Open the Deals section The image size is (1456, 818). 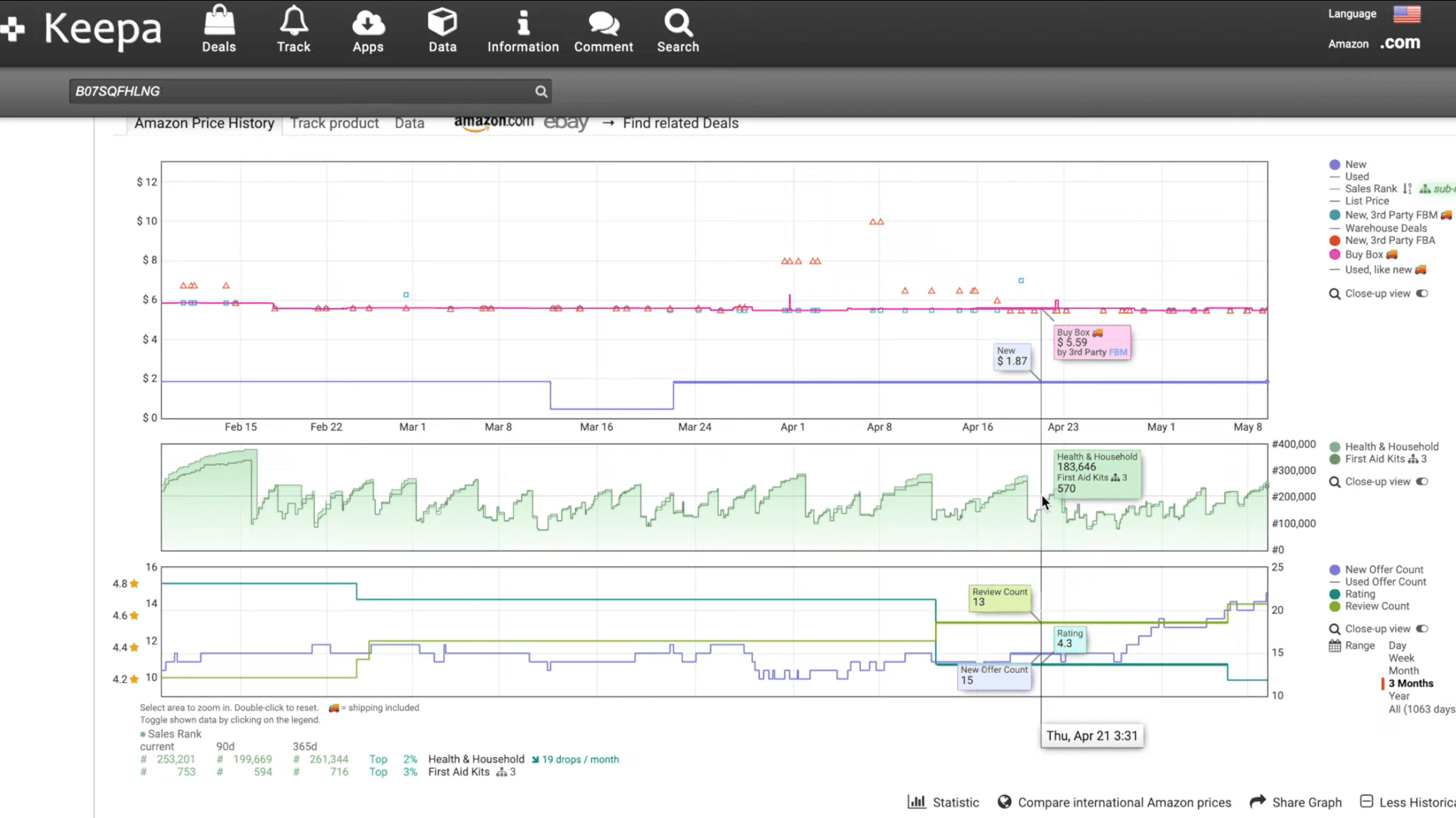(x=218, y=30)
